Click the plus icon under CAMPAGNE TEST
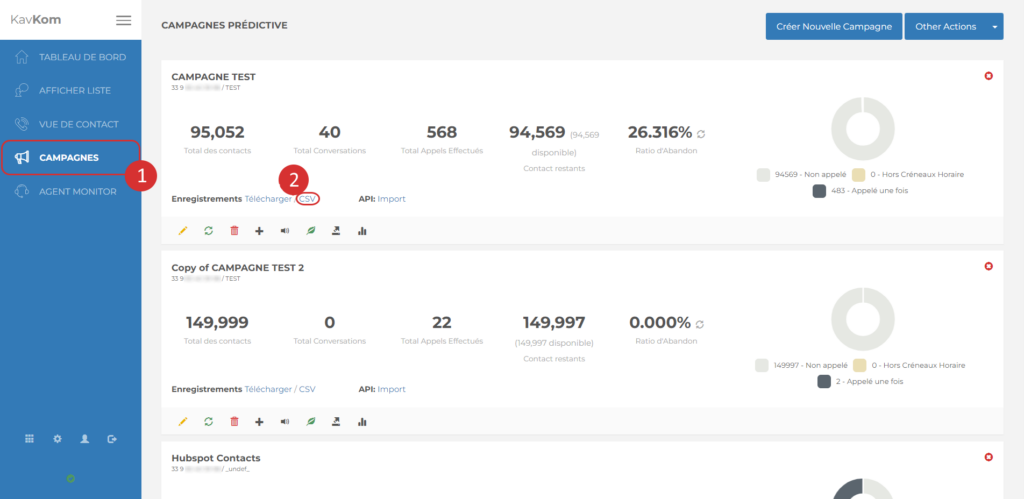This screenshot has height=499, width=1024. pos(259,231)
